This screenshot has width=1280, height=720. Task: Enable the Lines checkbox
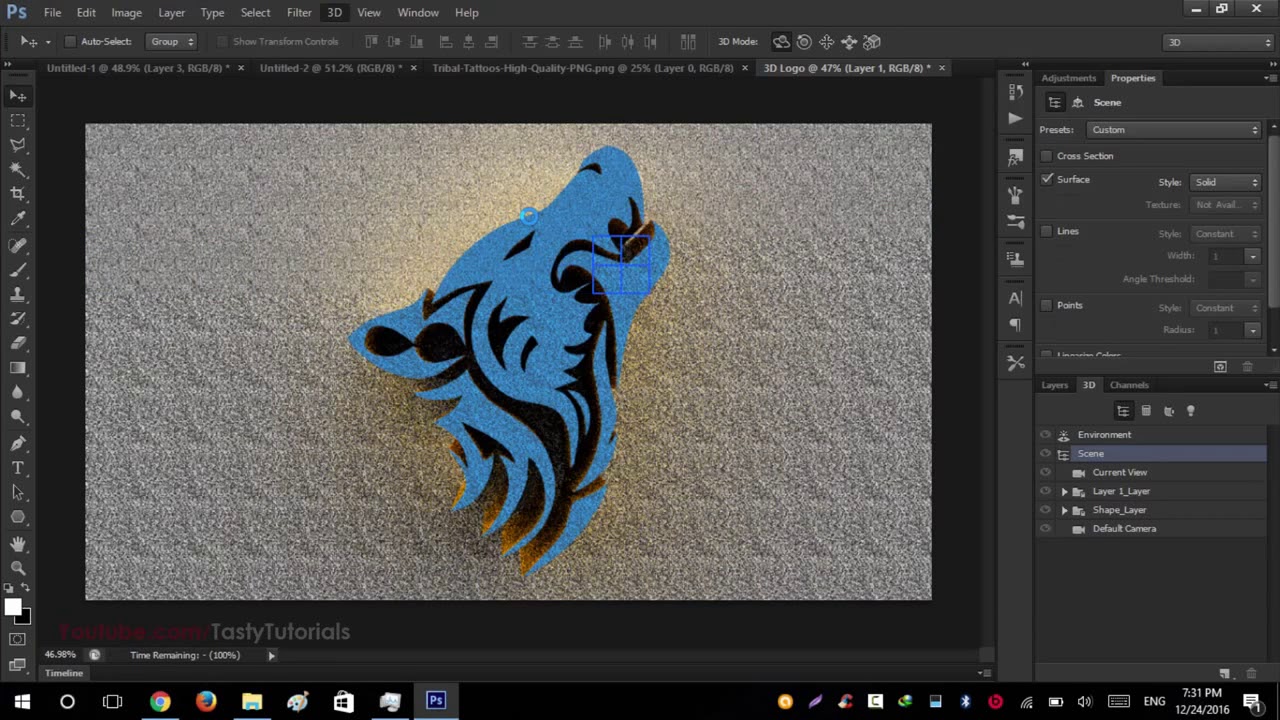click(1047, 232)
